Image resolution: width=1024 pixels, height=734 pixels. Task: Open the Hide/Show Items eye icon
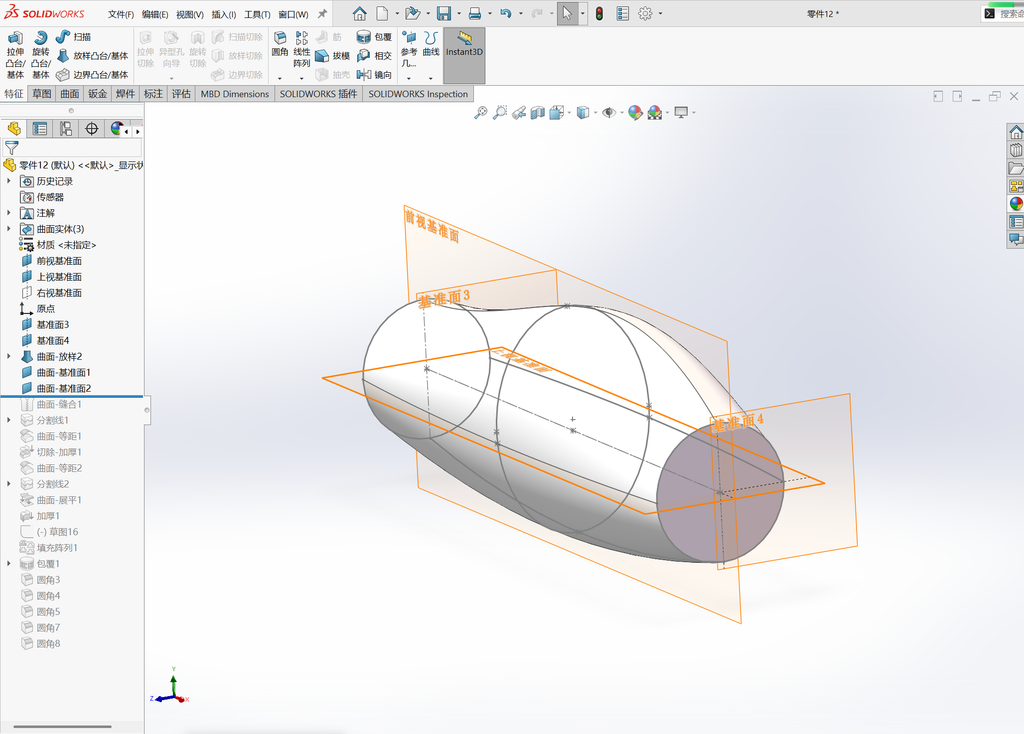click(609, 113)
